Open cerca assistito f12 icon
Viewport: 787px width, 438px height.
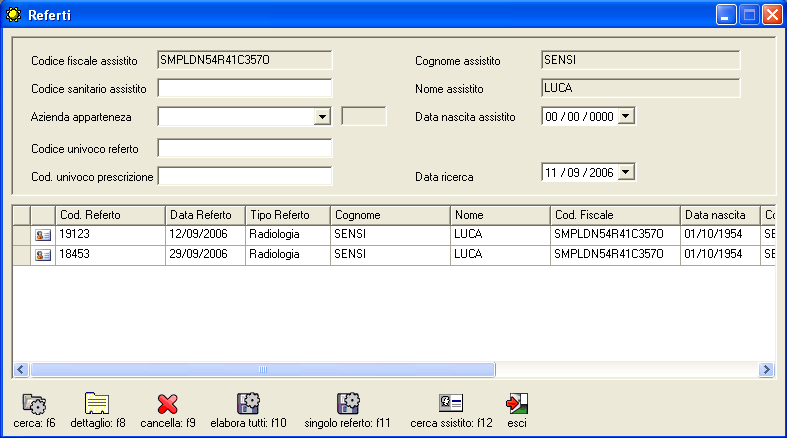click(451, 403)
